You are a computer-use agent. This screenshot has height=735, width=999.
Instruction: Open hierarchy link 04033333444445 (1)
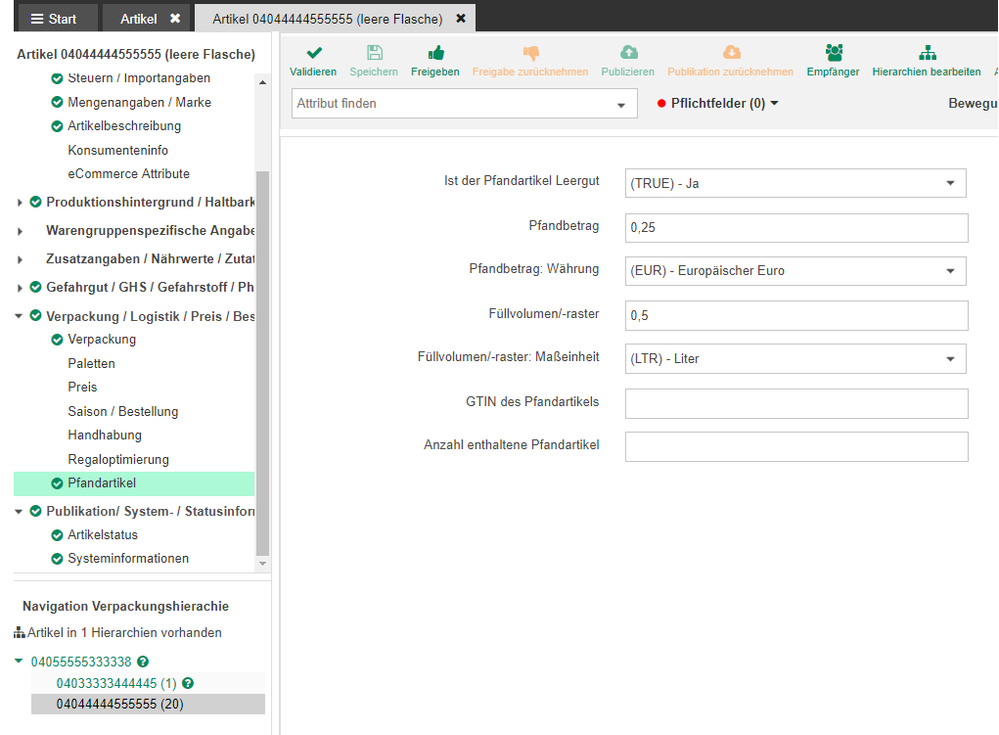coord(116,683)
